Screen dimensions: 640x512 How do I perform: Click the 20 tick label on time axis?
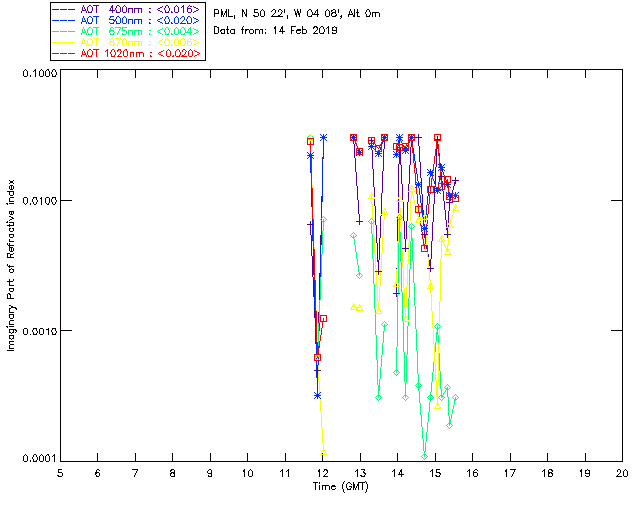(x=622, y=472)
